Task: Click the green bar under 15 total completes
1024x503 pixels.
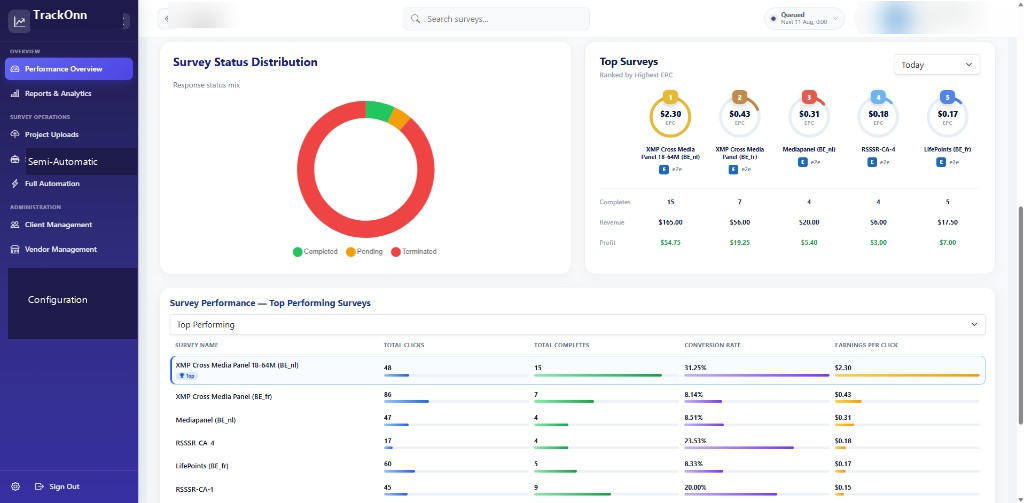Action: (598, 376)
